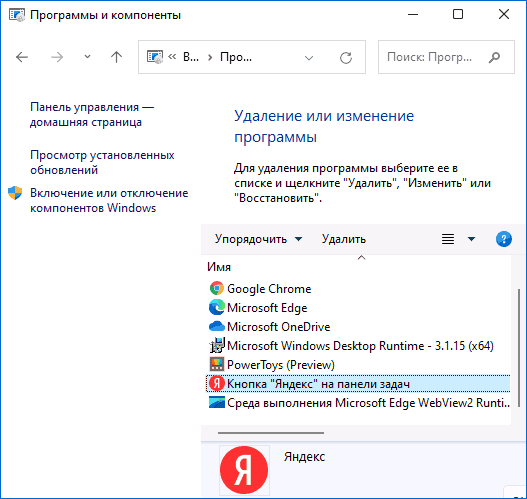Click the Edge WebView2 Runtime icon
527x499 pixels.
point(217,403)
